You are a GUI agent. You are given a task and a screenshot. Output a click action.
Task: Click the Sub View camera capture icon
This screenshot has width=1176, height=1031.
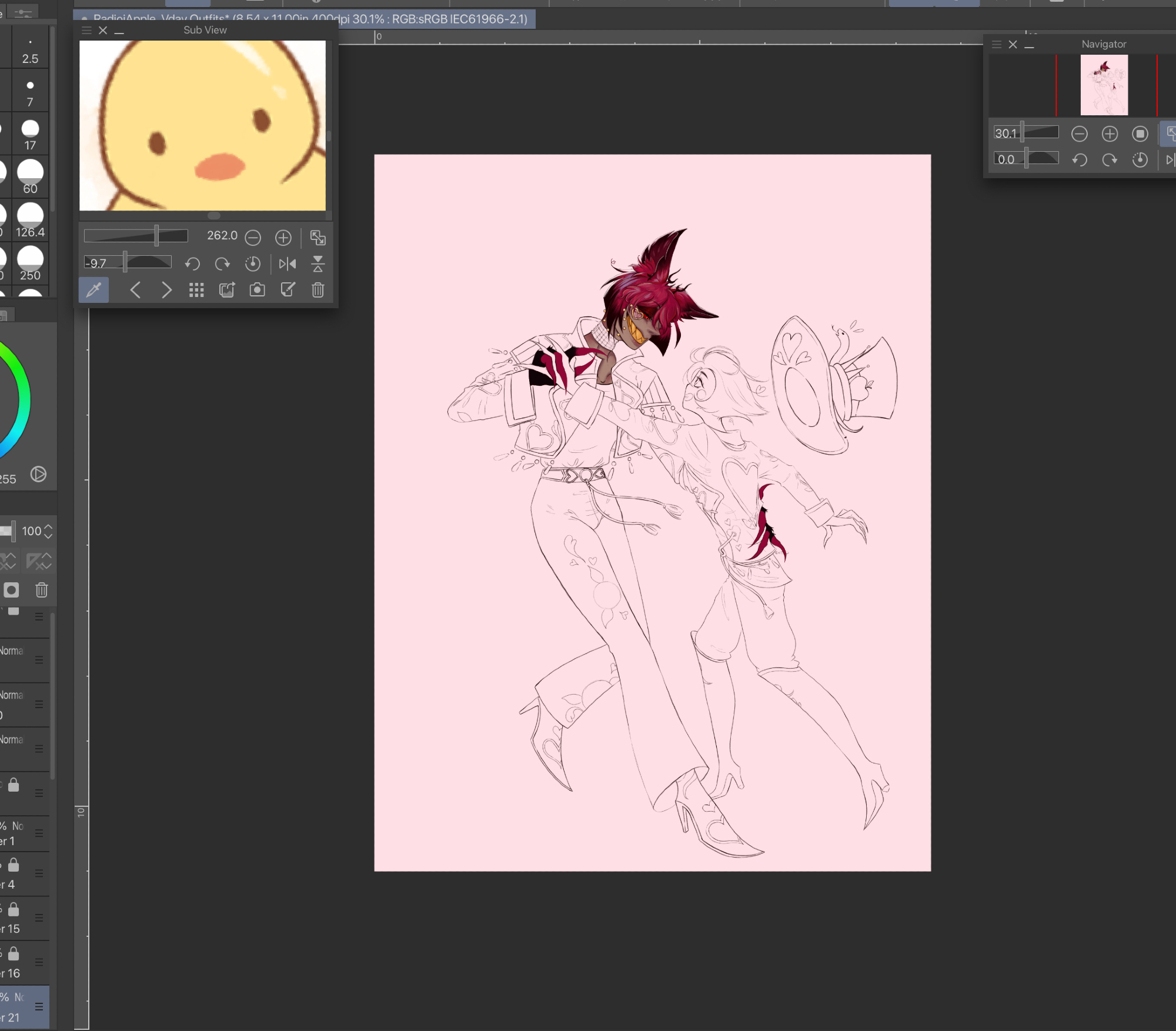coord(257,290)
